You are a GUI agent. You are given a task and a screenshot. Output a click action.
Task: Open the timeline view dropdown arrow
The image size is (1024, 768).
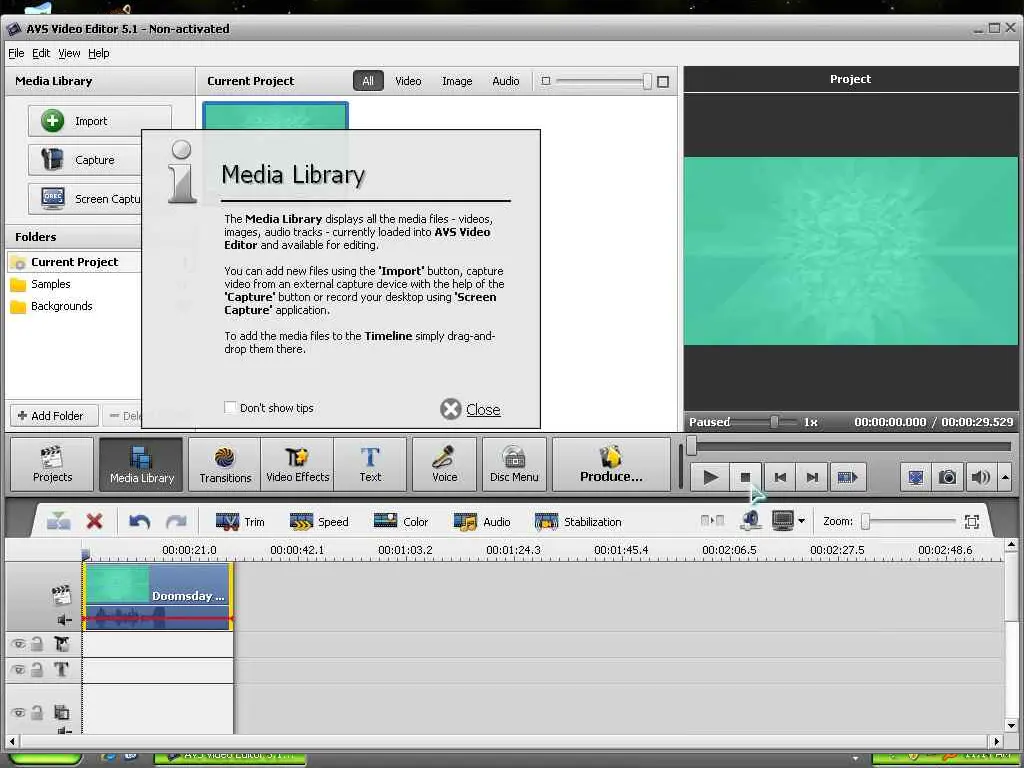click(801, 521)
